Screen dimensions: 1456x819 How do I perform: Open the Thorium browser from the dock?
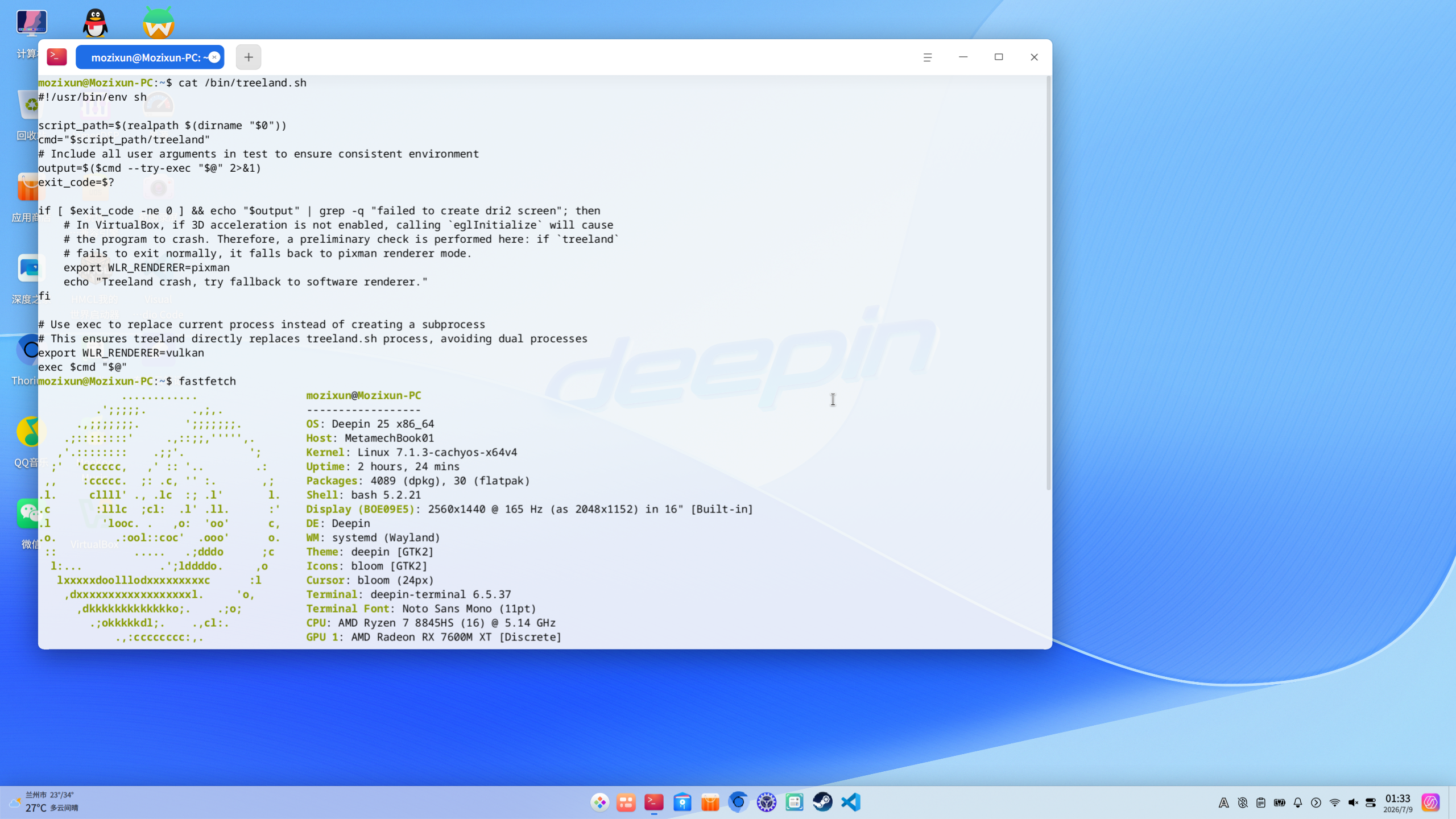coord(738,803)
